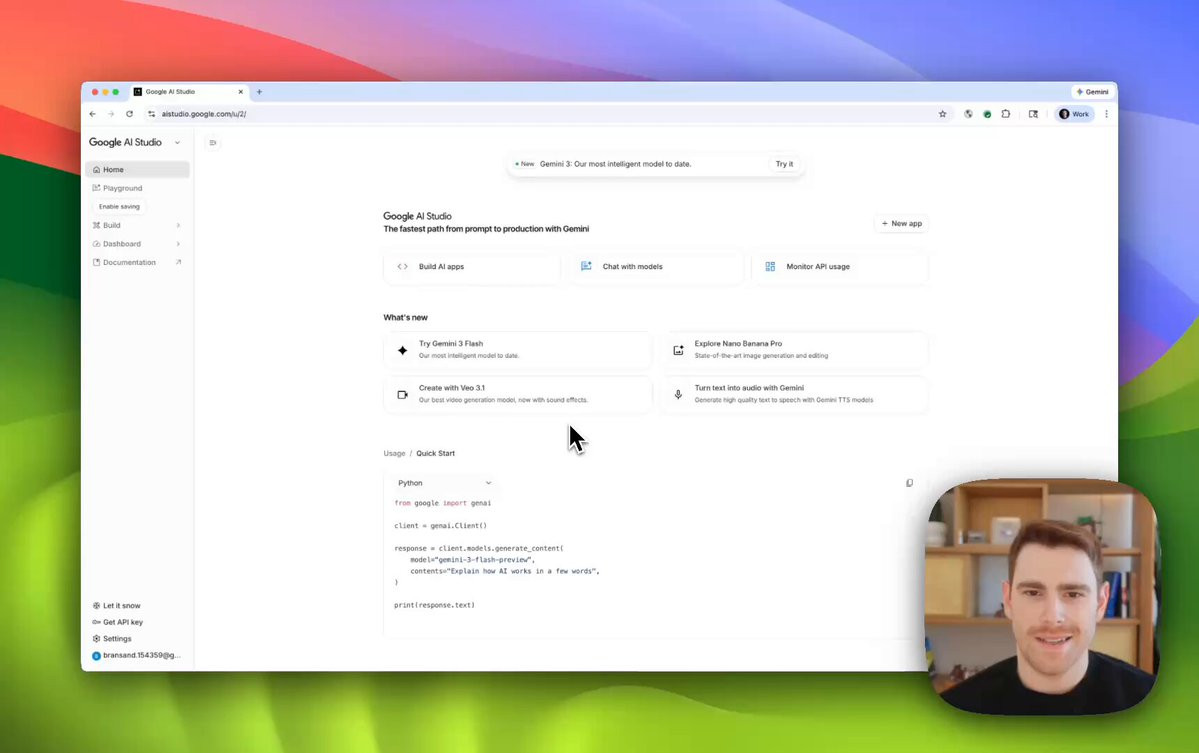The height and width of the screenshot is (753, 1199).
Task: Click the Enable saving button
Action: click(119, 206)
